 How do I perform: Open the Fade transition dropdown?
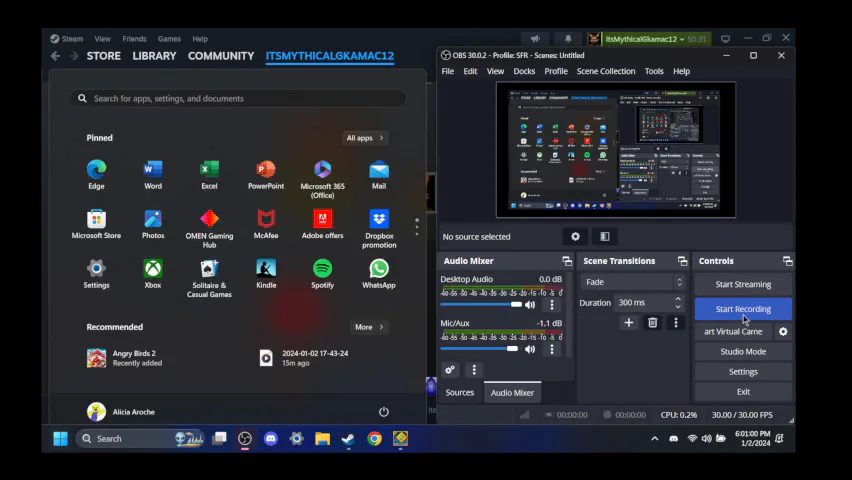(632, 282)
